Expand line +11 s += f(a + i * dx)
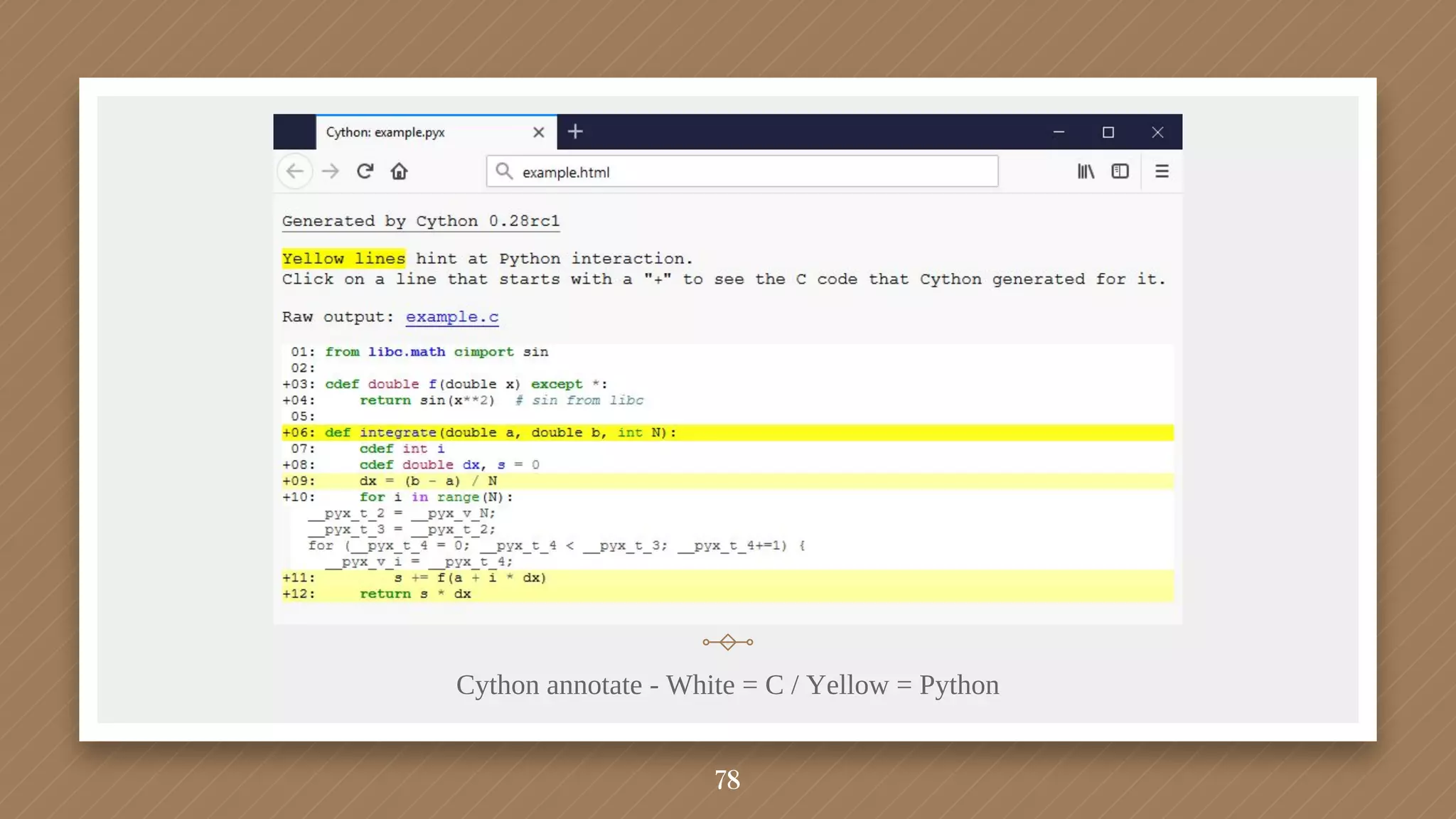1456x819 pixels. [x=727, y=578]
